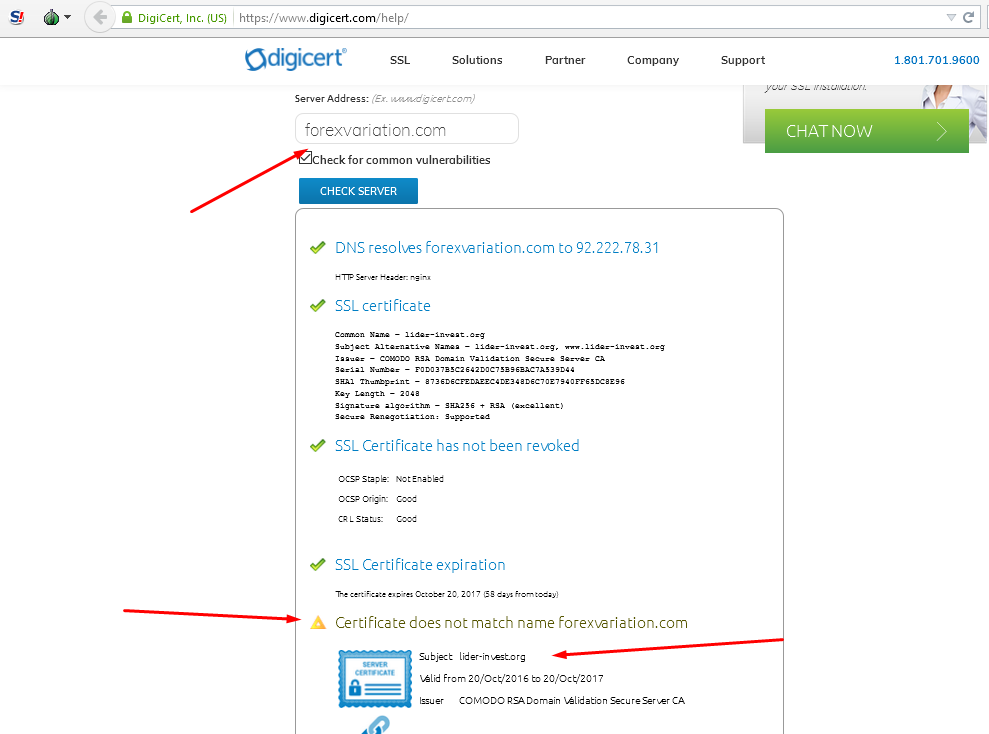
Task: Click Secure Renegotiation: Supported line
Action: 413,417
